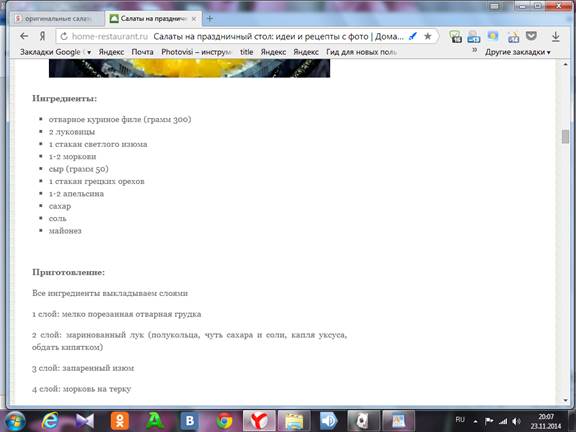Open Yandex home via the Я icon
Screen dimensions: 576x432
(43, 36)
